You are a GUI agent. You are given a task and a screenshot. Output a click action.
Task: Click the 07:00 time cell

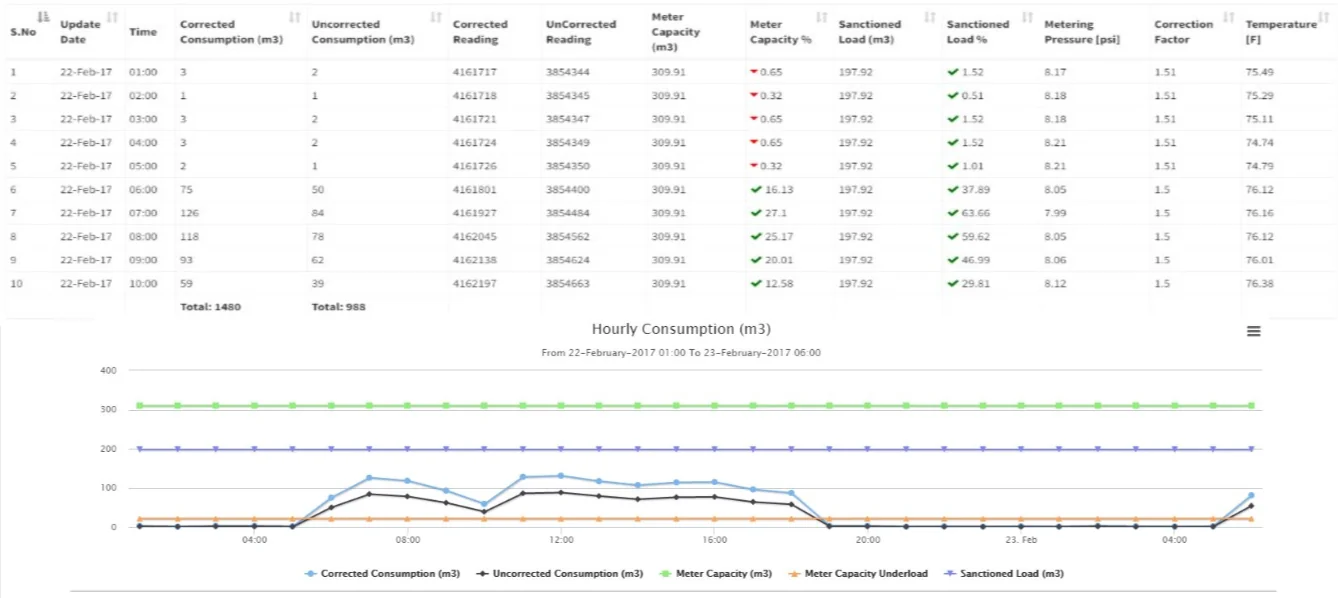pyautogui.click(x=143, y=213)
